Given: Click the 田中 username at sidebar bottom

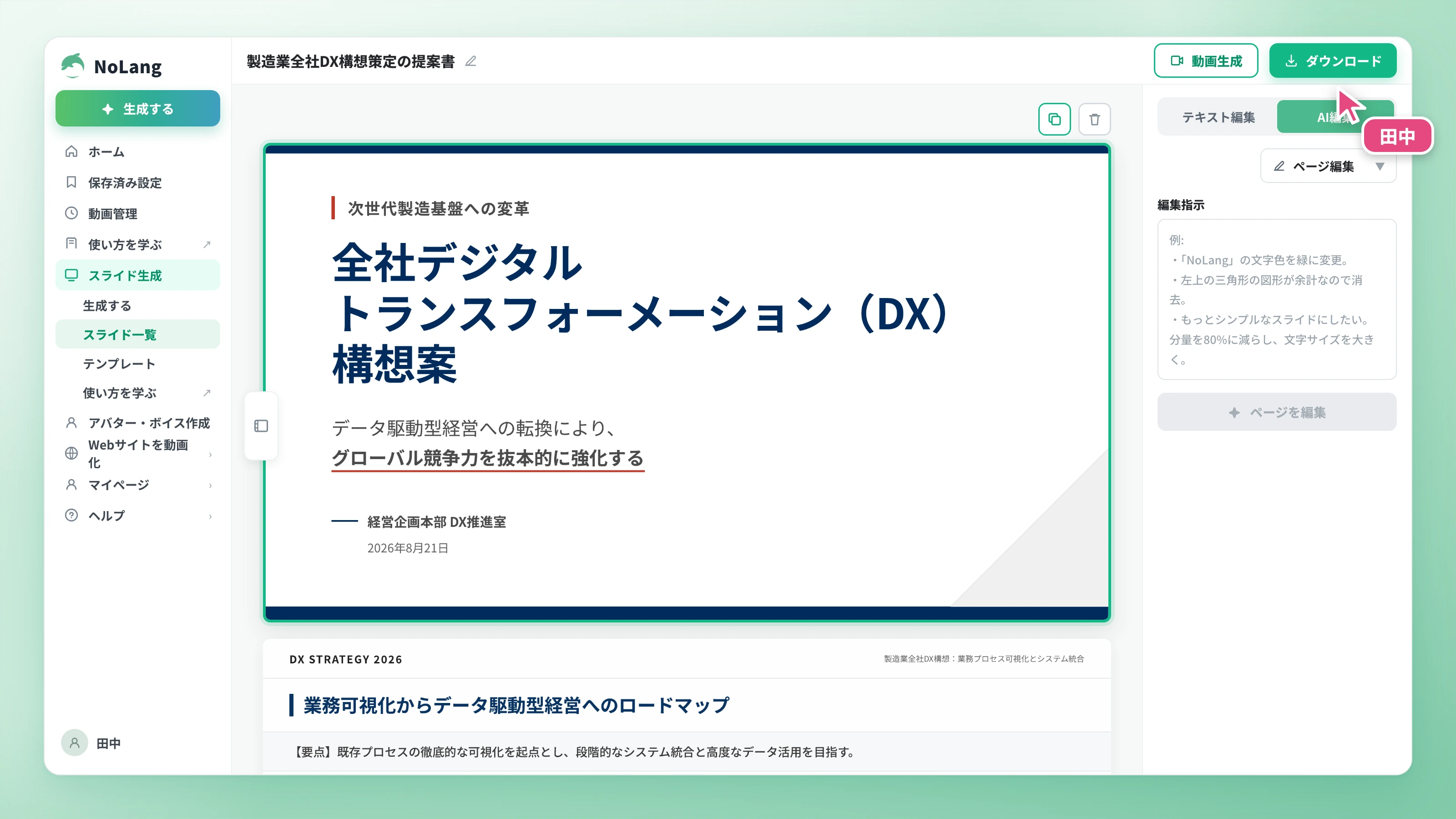Looking at the screenshot, I should pos(109,743).
